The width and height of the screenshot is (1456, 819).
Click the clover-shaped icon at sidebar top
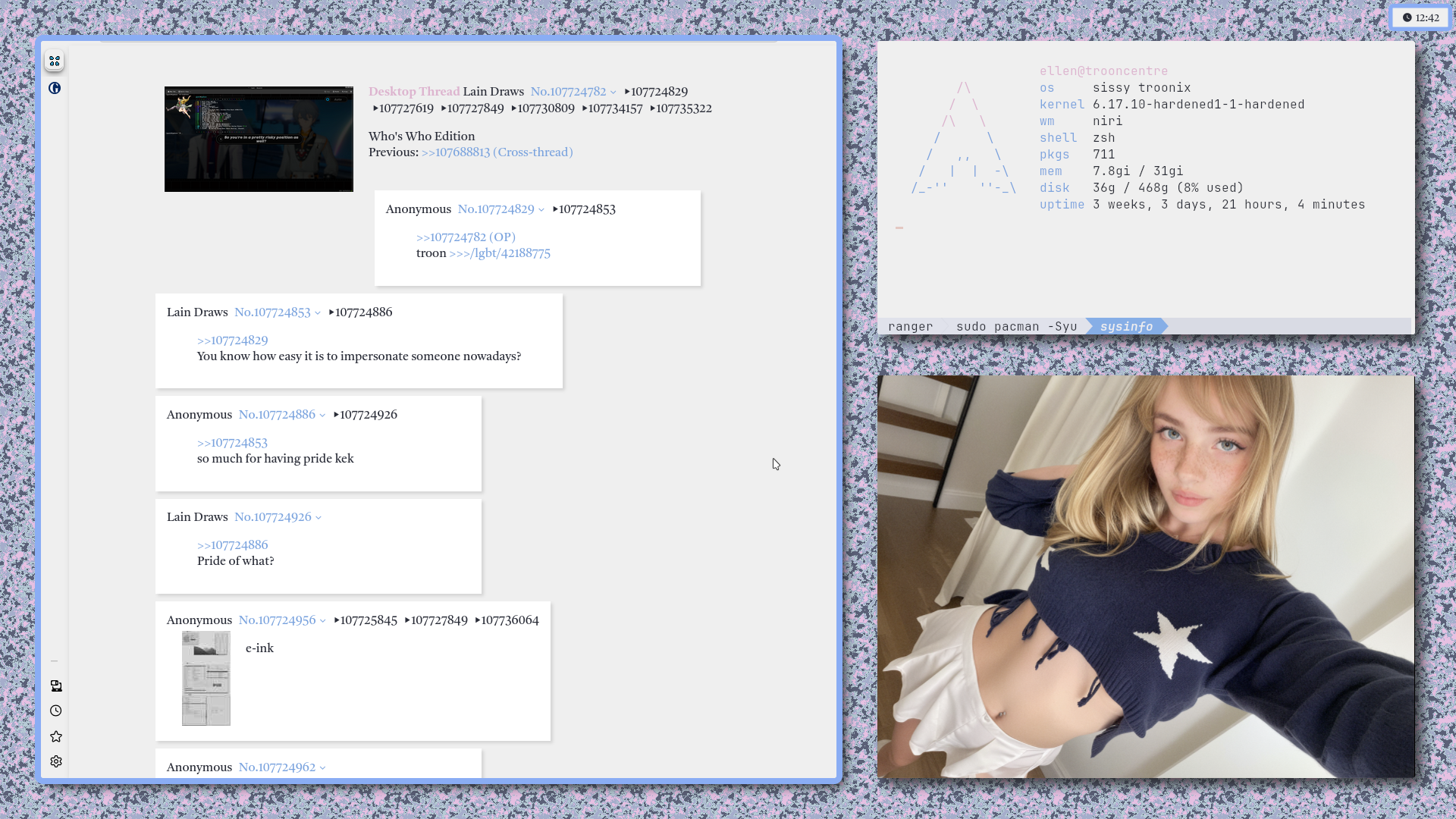click(x=55, y=61)
